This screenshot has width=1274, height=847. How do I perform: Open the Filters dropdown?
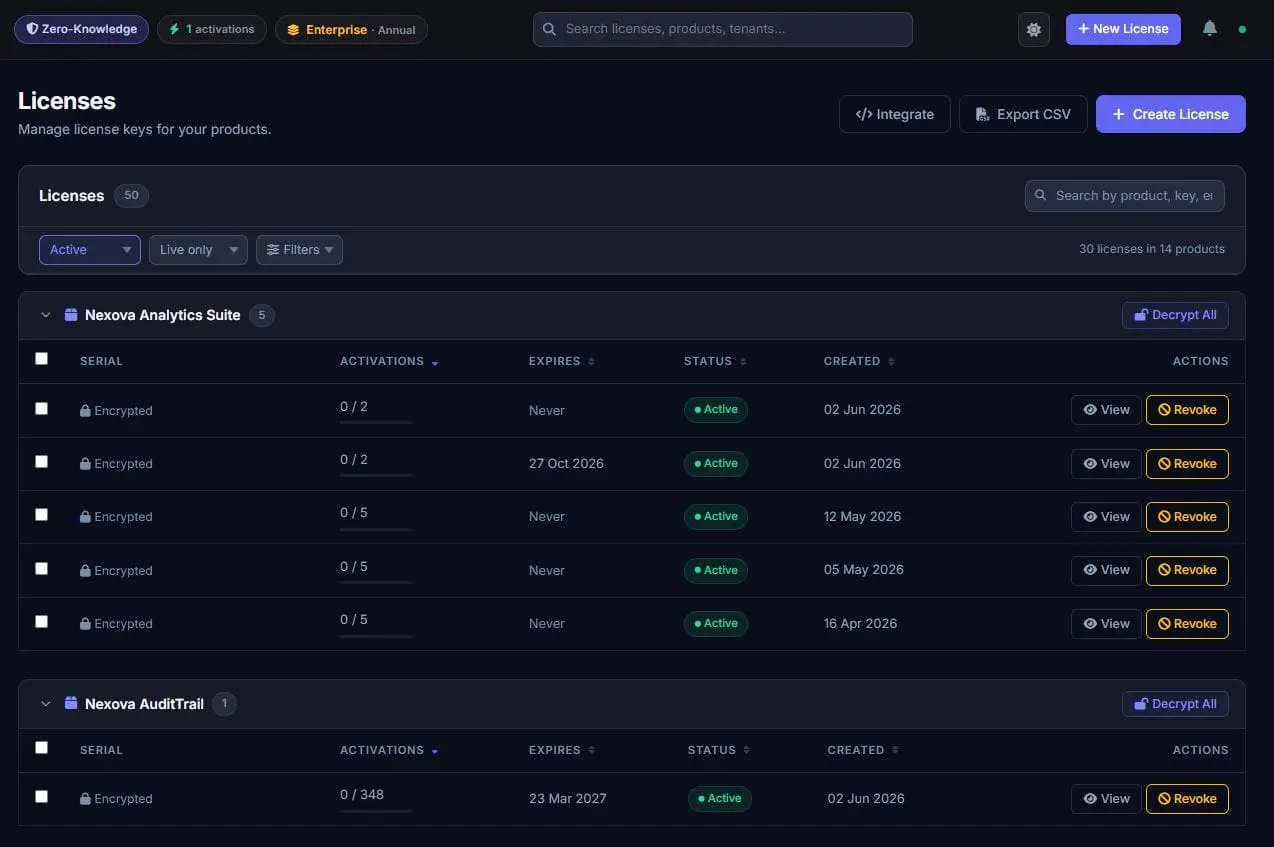point(299,250)
